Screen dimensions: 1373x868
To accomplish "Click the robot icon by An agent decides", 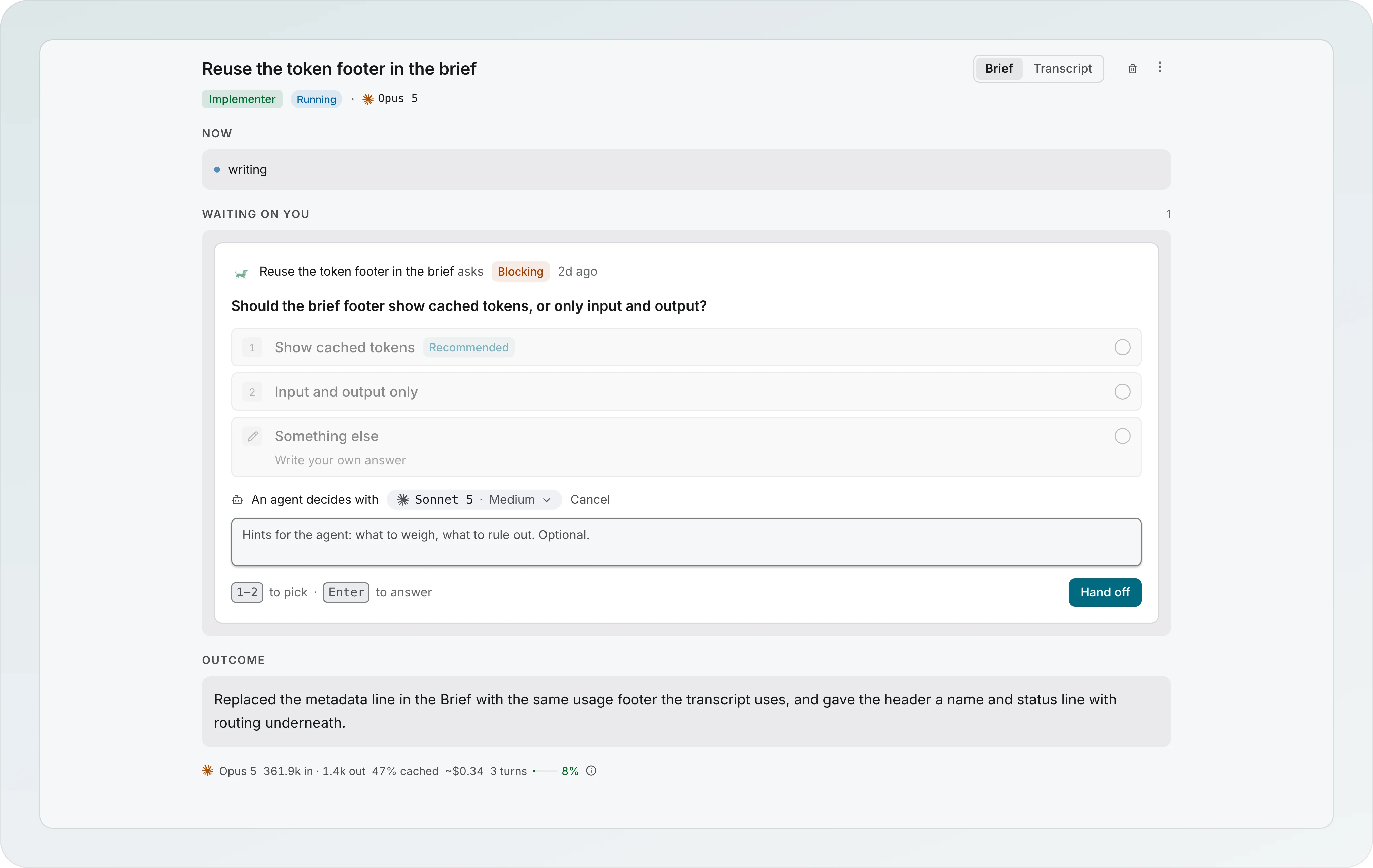I will (x=237, y=500).
